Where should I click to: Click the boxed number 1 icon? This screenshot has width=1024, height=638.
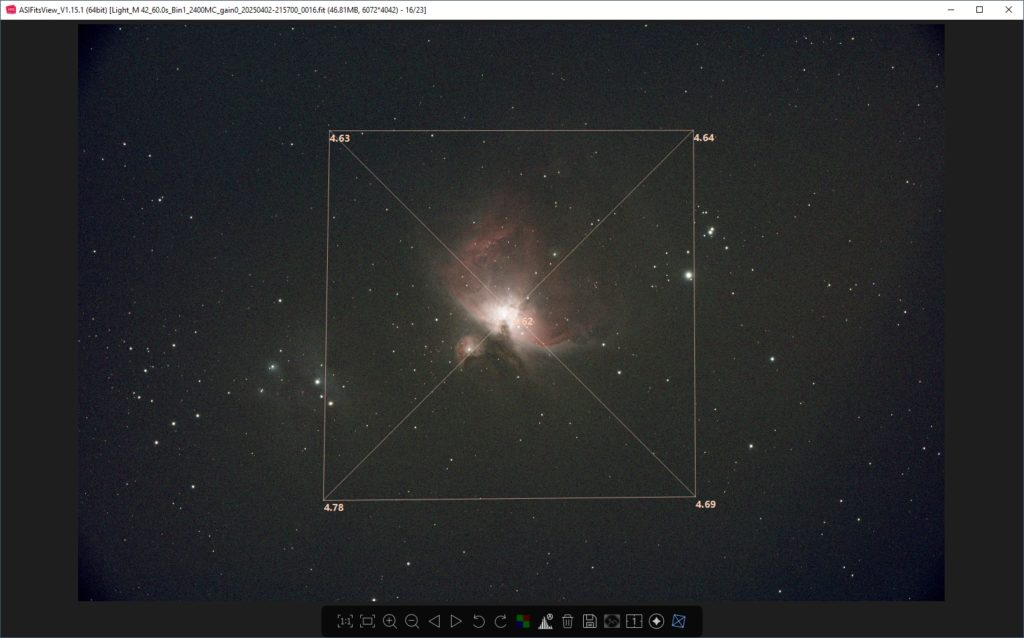point(634,621)
